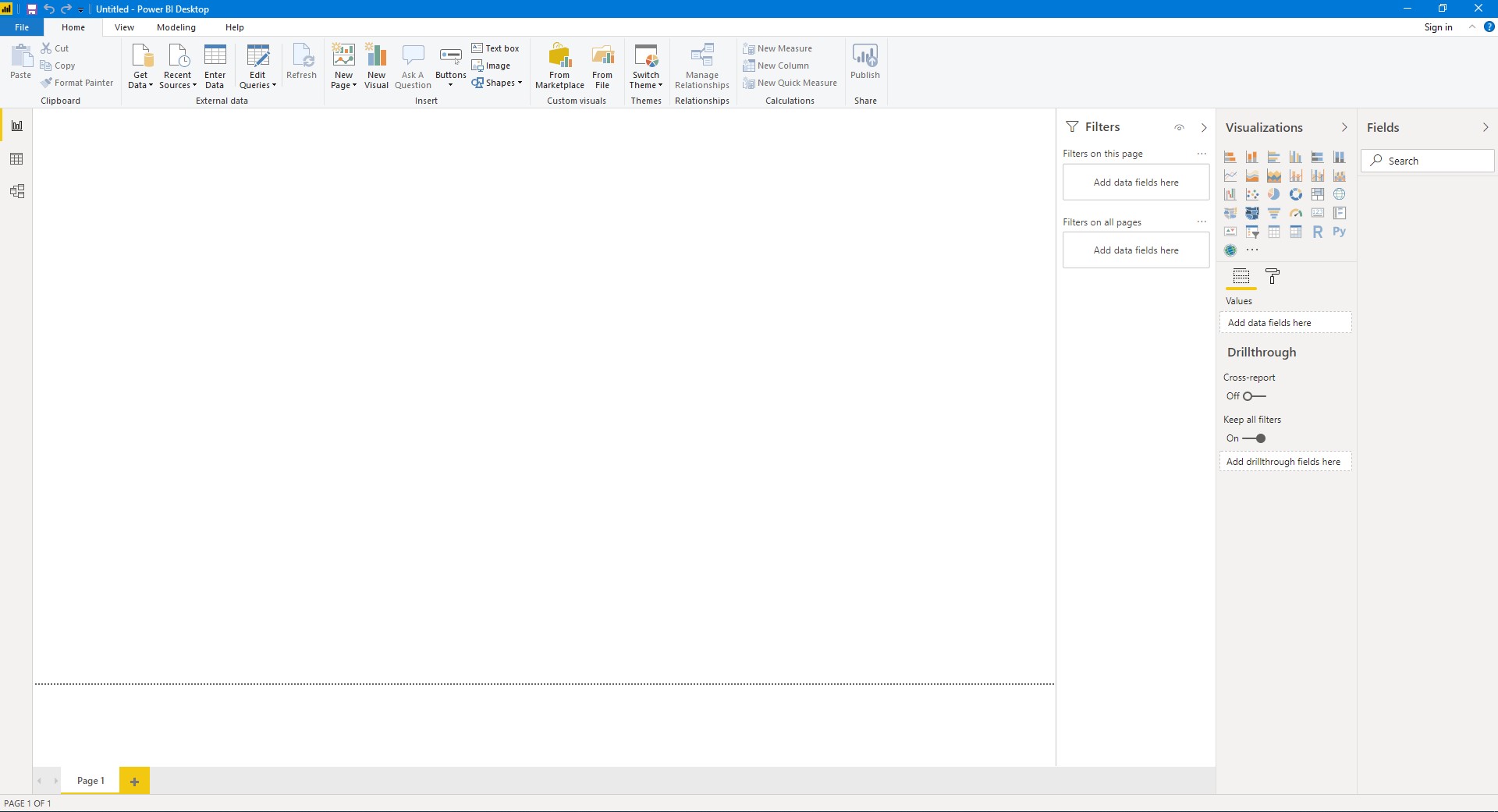This screenshot has width=1498, height=812.
Task: Switch to Model view in sidebar
Action: click(x=16, y=191)
